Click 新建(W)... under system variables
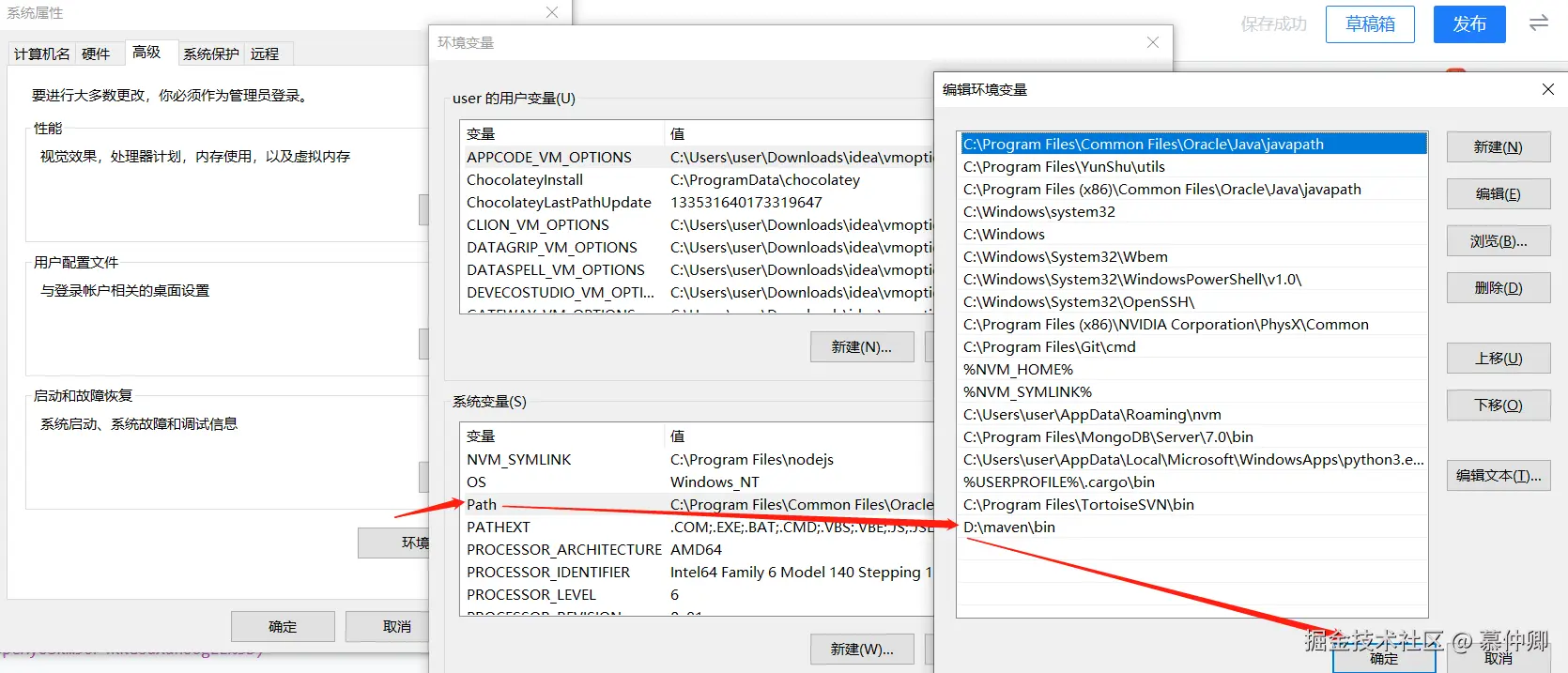 [x=862, y=649]
